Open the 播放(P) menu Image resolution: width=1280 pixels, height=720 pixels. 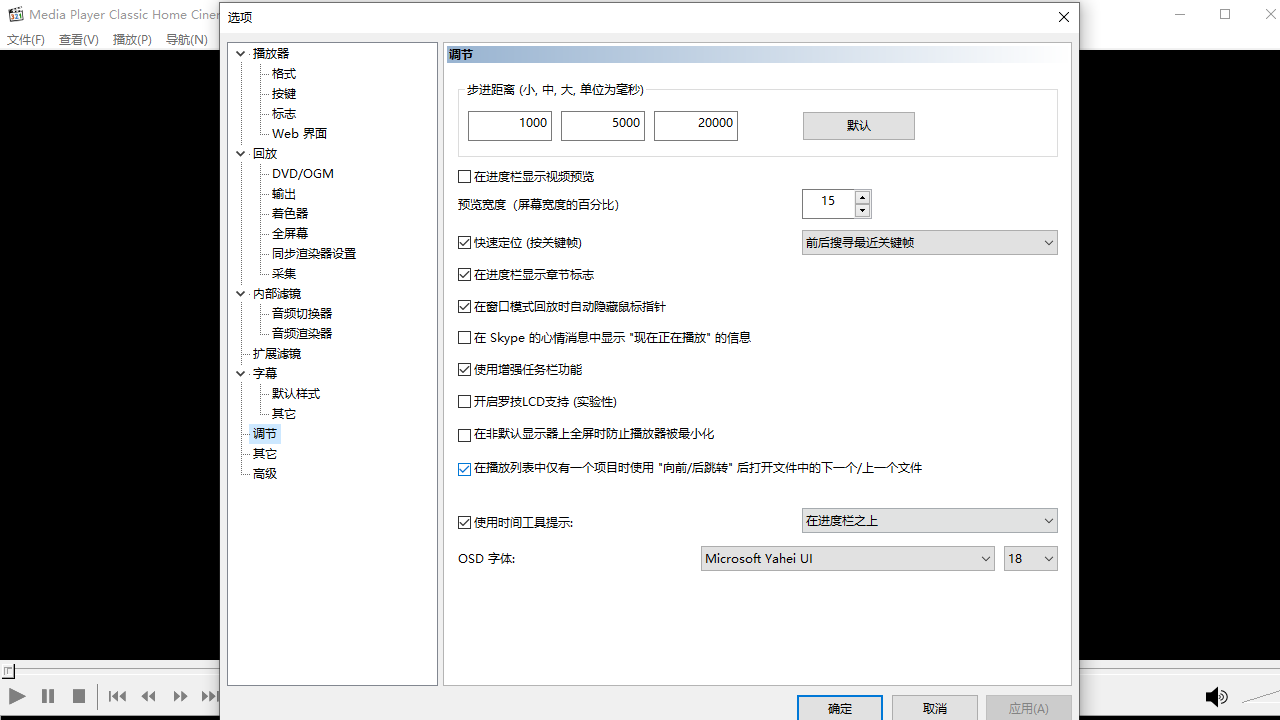[x=132, y=39]
